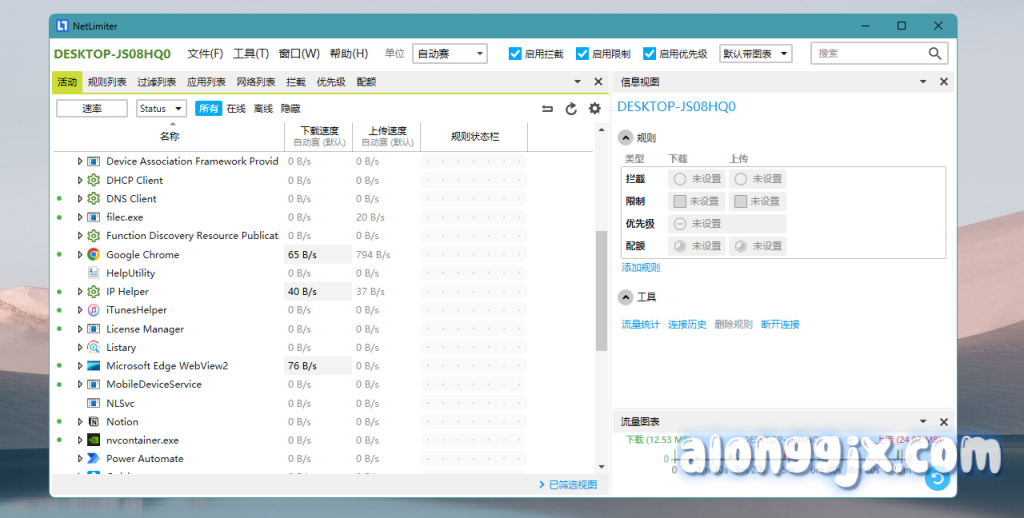Click the search magnifier icon
The height and width of the screenshot is (518, 1024).
[x=935, y=54]
